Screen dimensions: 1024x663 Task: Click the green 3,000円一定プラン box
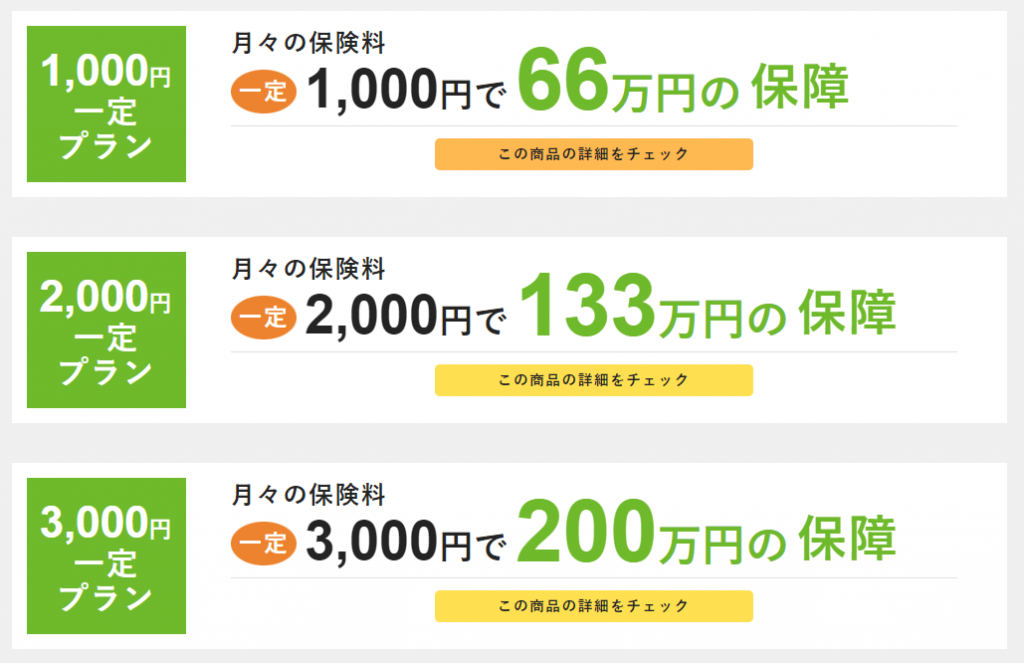[106, 556]
